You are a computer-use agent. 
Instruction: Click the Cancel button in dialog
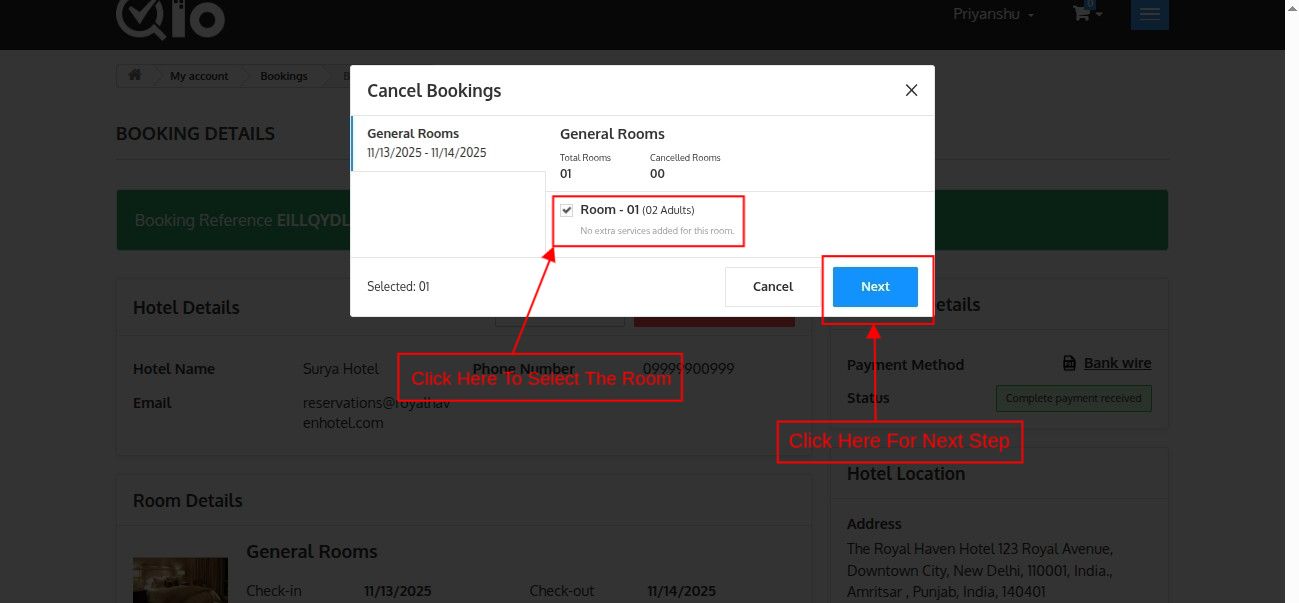(x=772, y=287)
